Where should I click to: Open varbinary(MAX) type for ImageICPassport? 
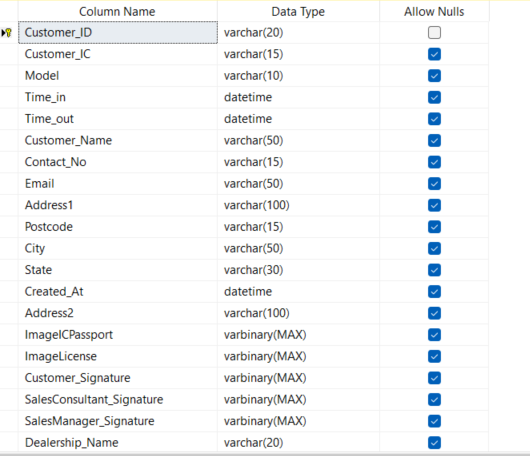(x=298, y=335)
